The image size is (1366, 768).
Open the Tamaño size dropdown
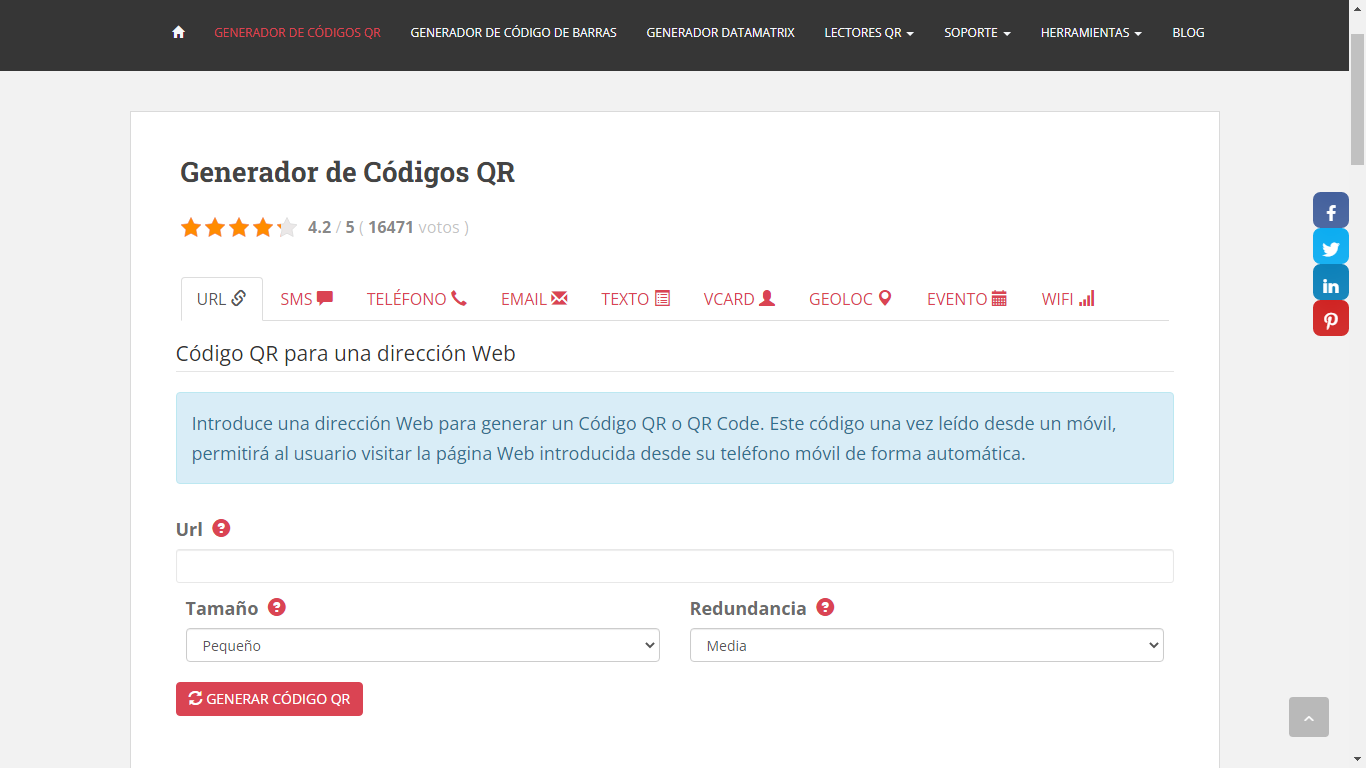pyautogui.click(x=422, y=645)
